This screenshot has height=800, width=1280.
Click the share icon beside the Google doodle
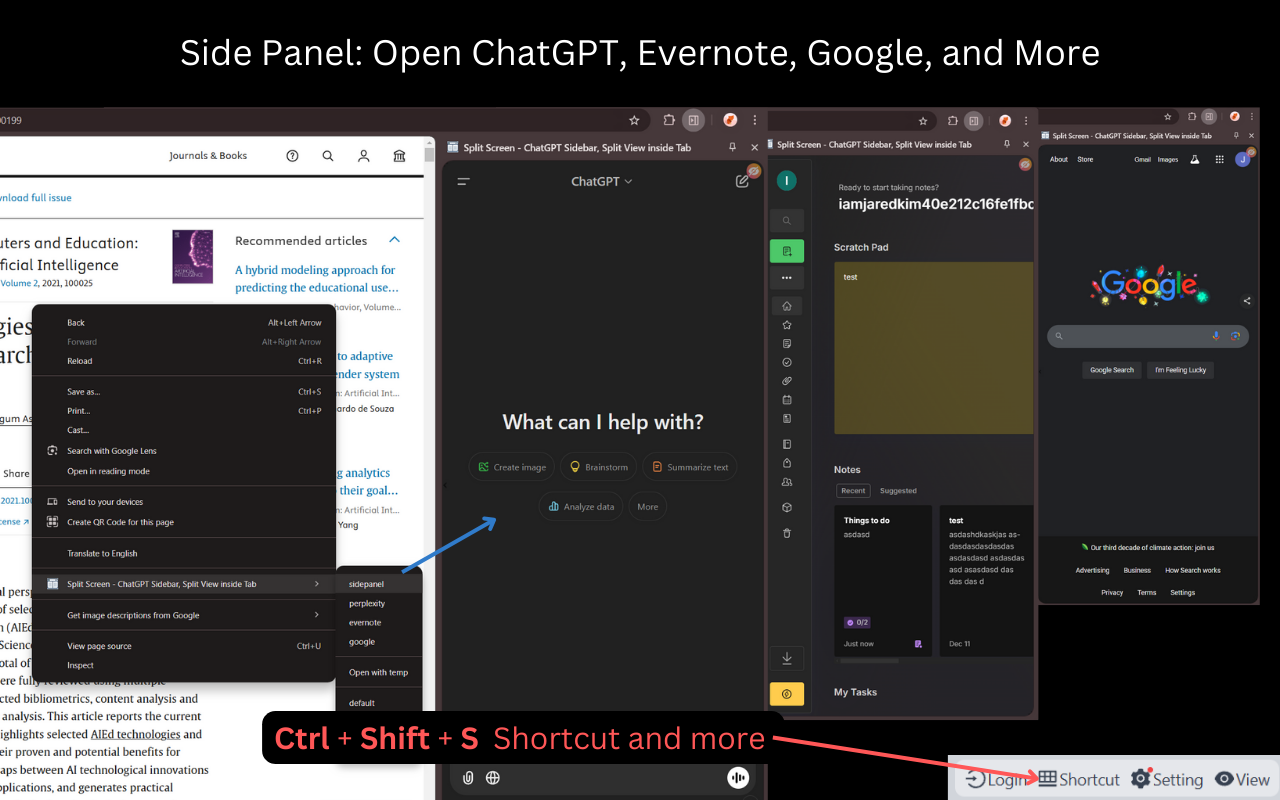(1247, 300)
